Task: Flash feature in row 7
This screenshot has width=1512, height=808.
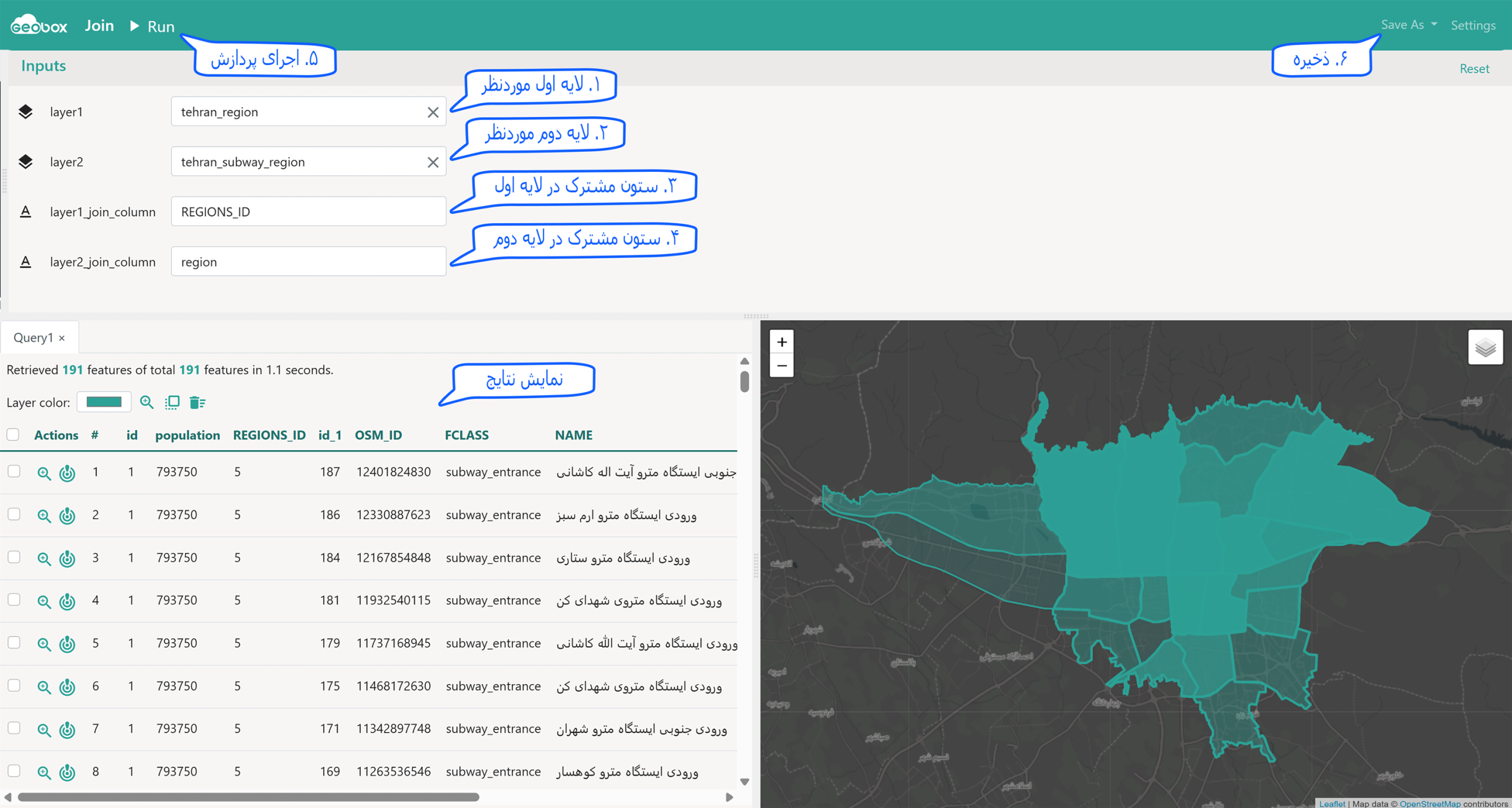Action: click(x=67, y=729)
